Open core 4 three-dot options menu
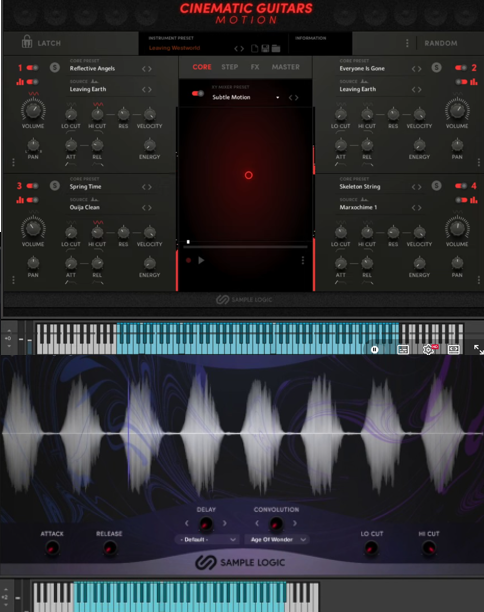Viewport: 484px width, 612px height. pos(479,280)
